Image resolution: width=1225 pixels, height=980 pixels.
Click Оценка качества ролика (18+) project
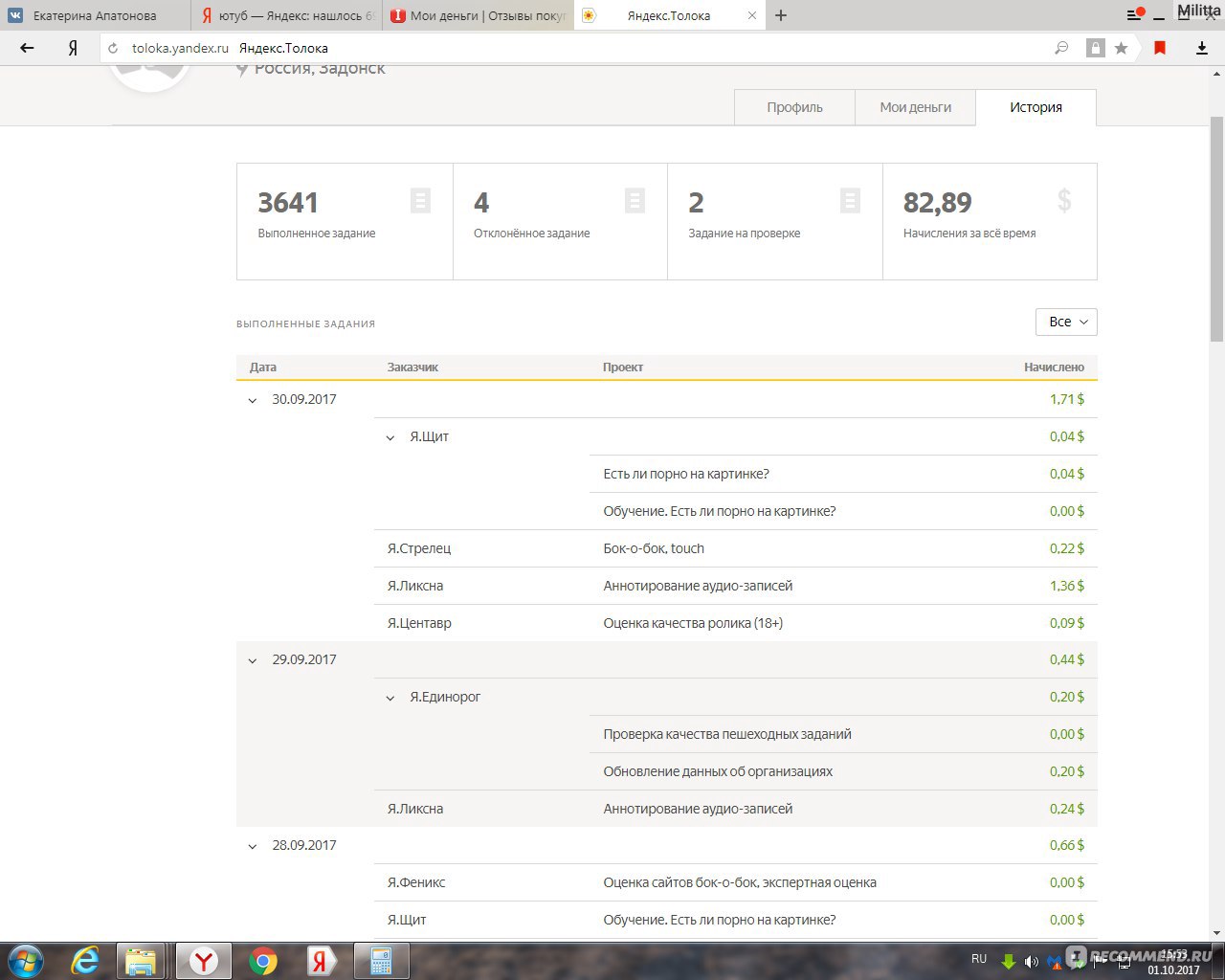point(693,623)
